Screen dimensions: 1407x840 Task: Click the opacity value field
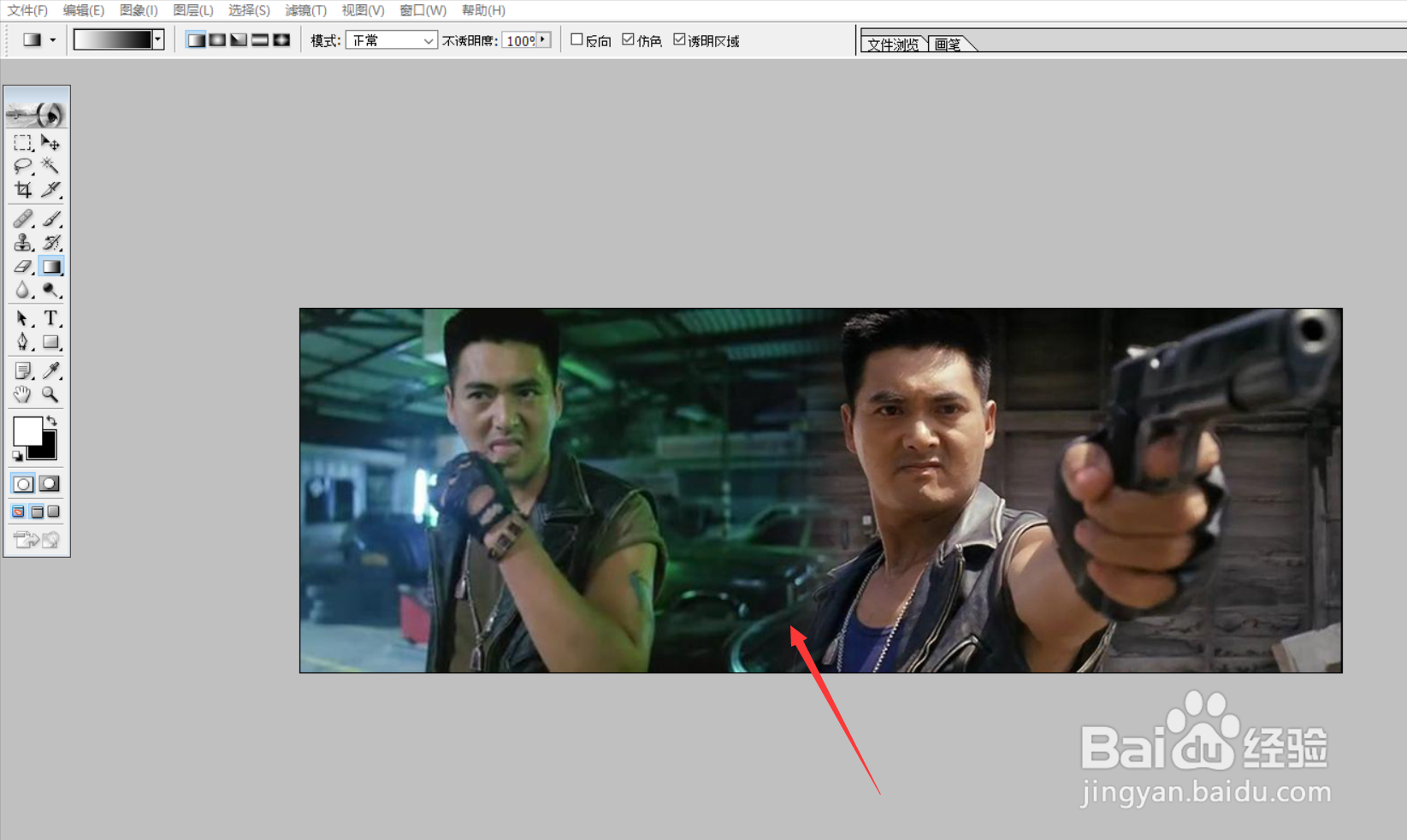tap(519, 40)
